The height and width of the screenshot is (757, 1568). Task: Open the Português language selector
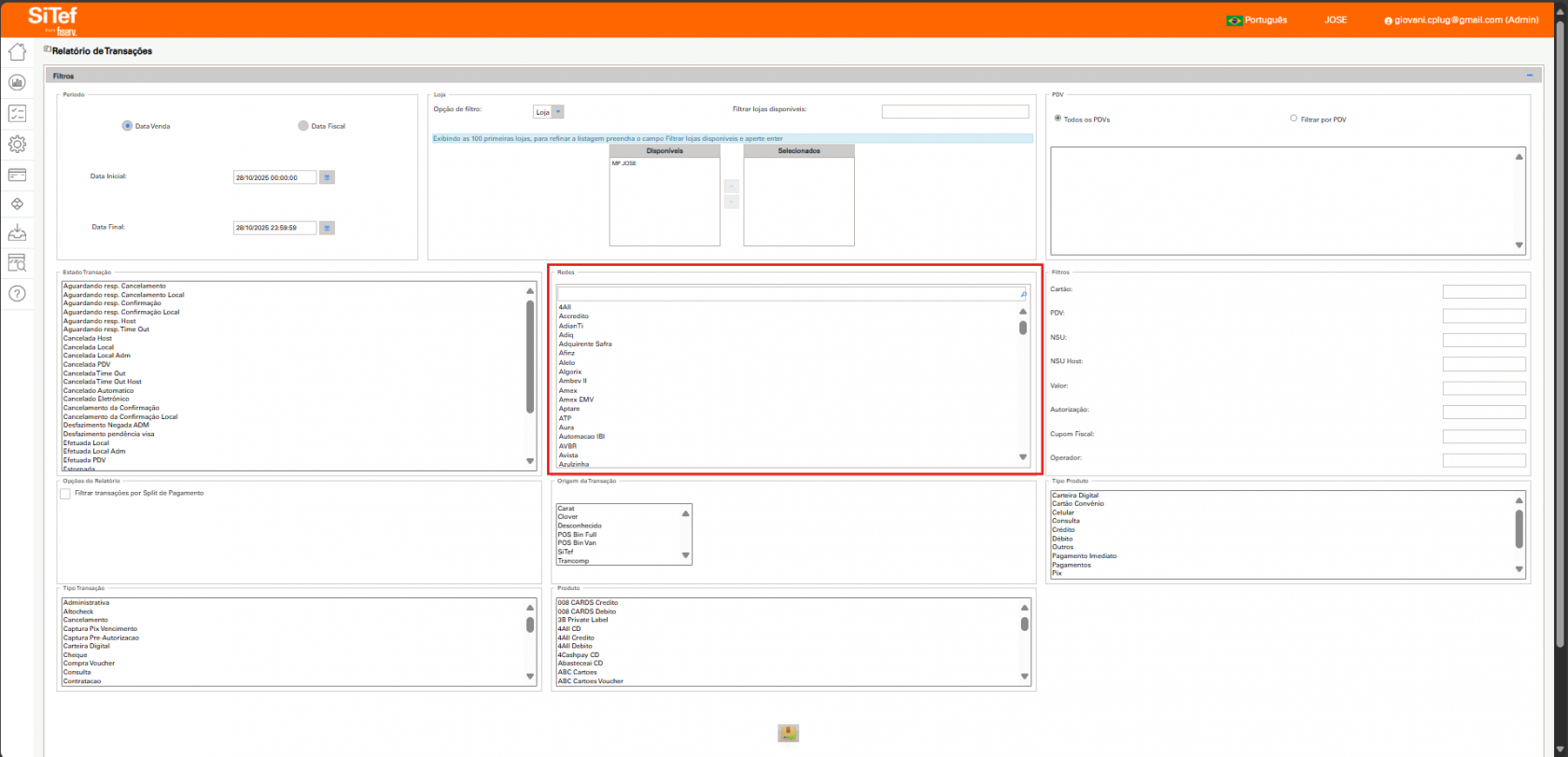[1256, 20]
